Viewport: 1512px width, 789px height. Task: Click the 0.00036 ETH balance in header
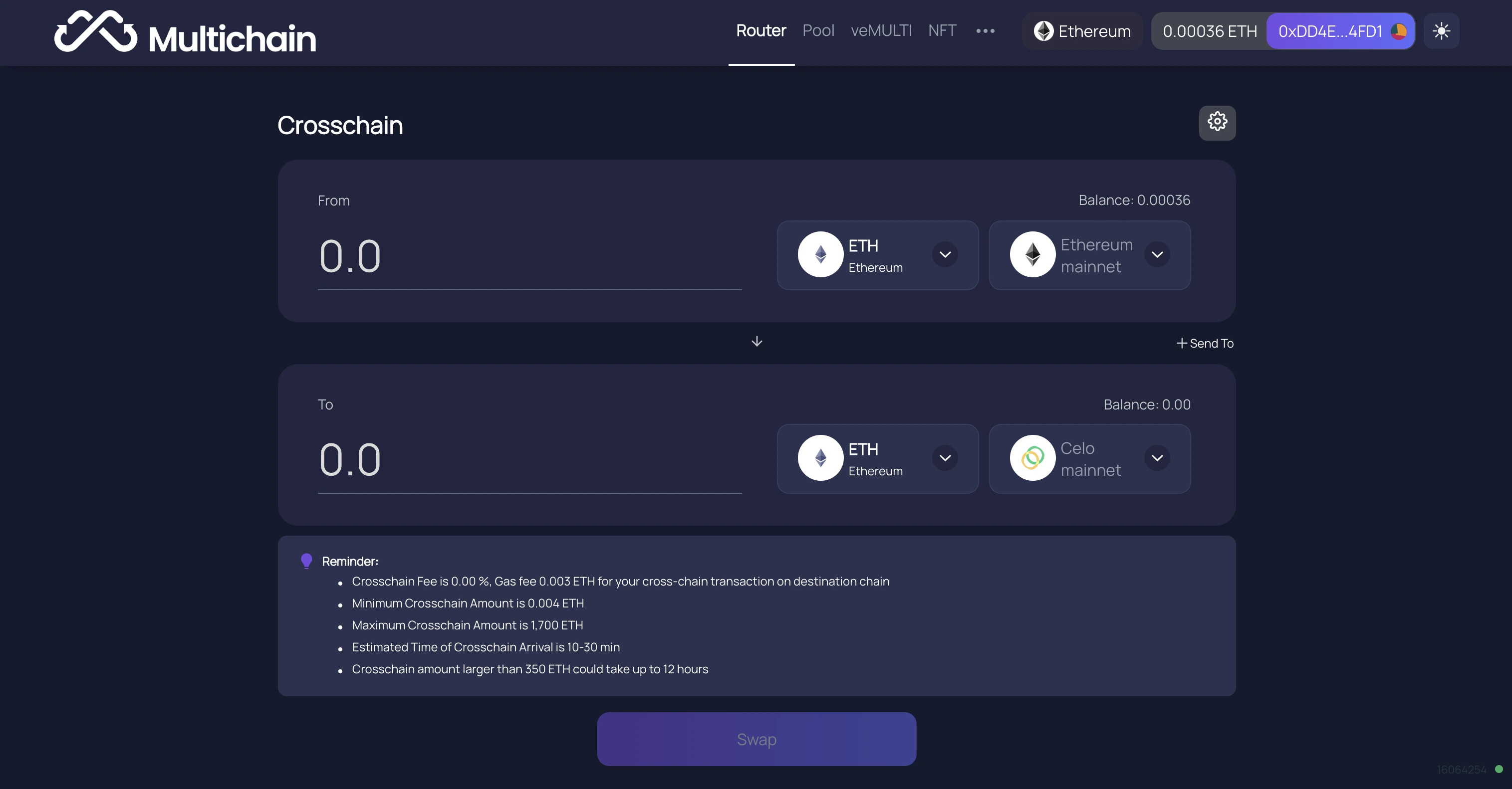coord(1210,31)
